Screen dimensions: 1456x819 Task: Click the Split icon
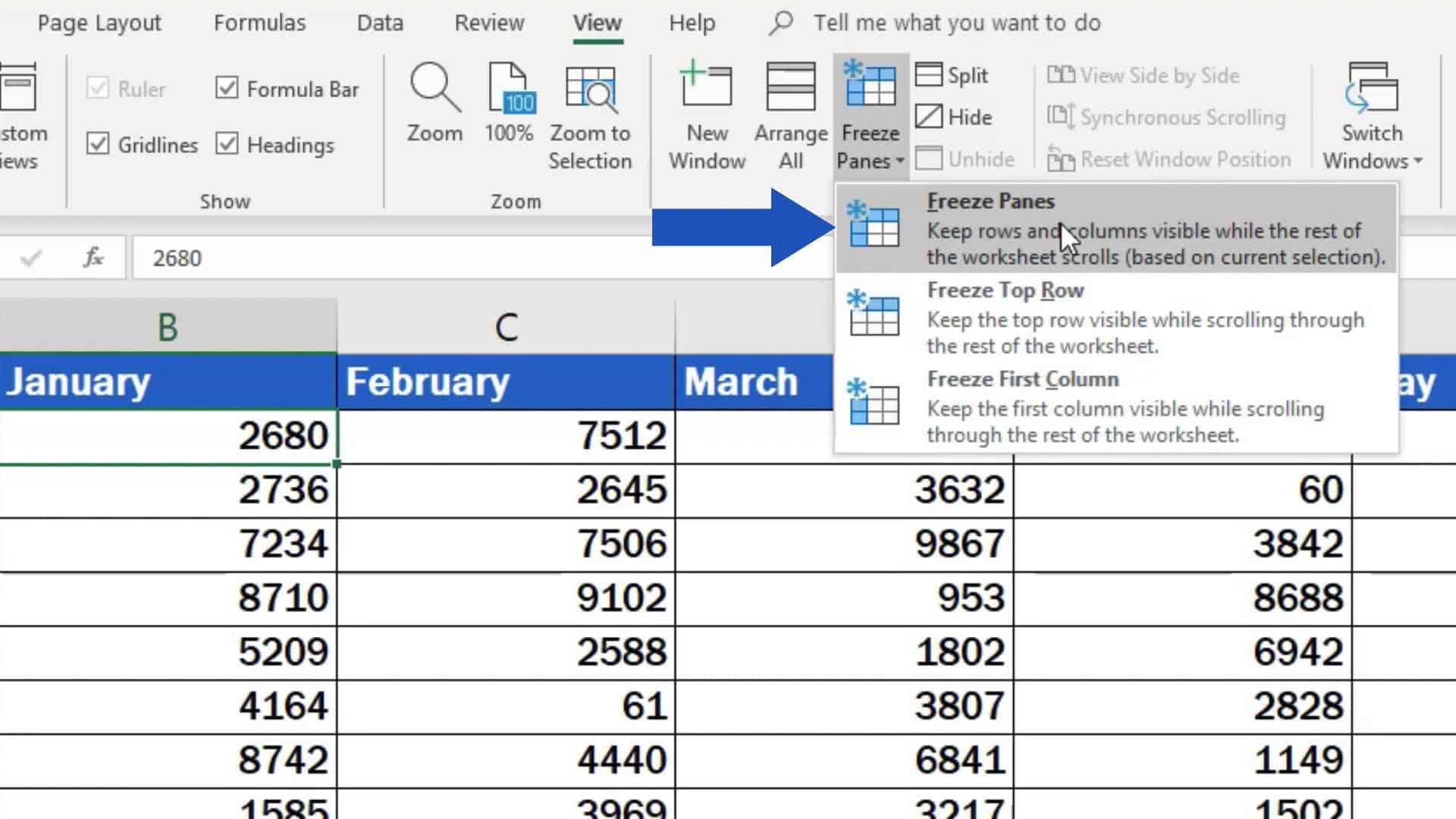[929, 75]
